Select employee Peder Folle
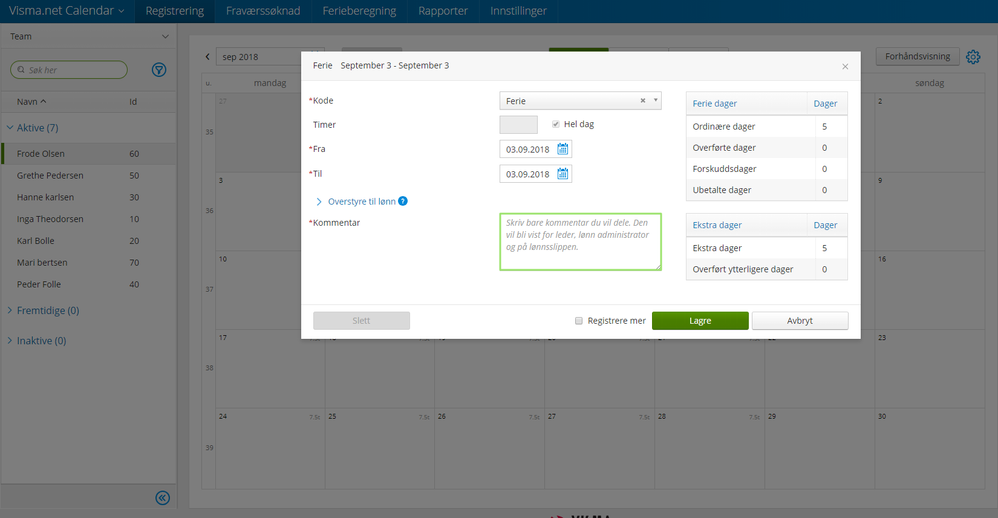 (88, 284)
